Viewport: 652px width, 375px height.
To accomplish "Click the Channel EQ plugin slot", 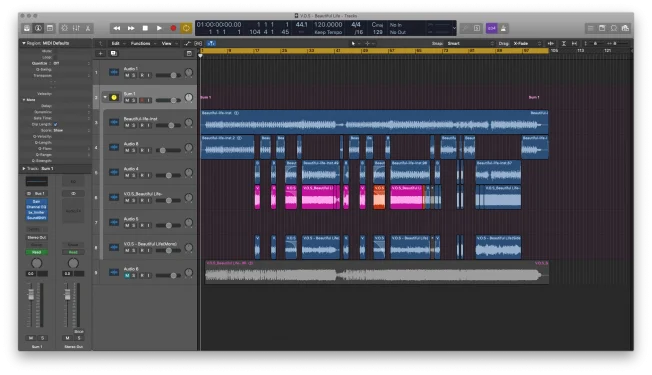I will point(37,207).
